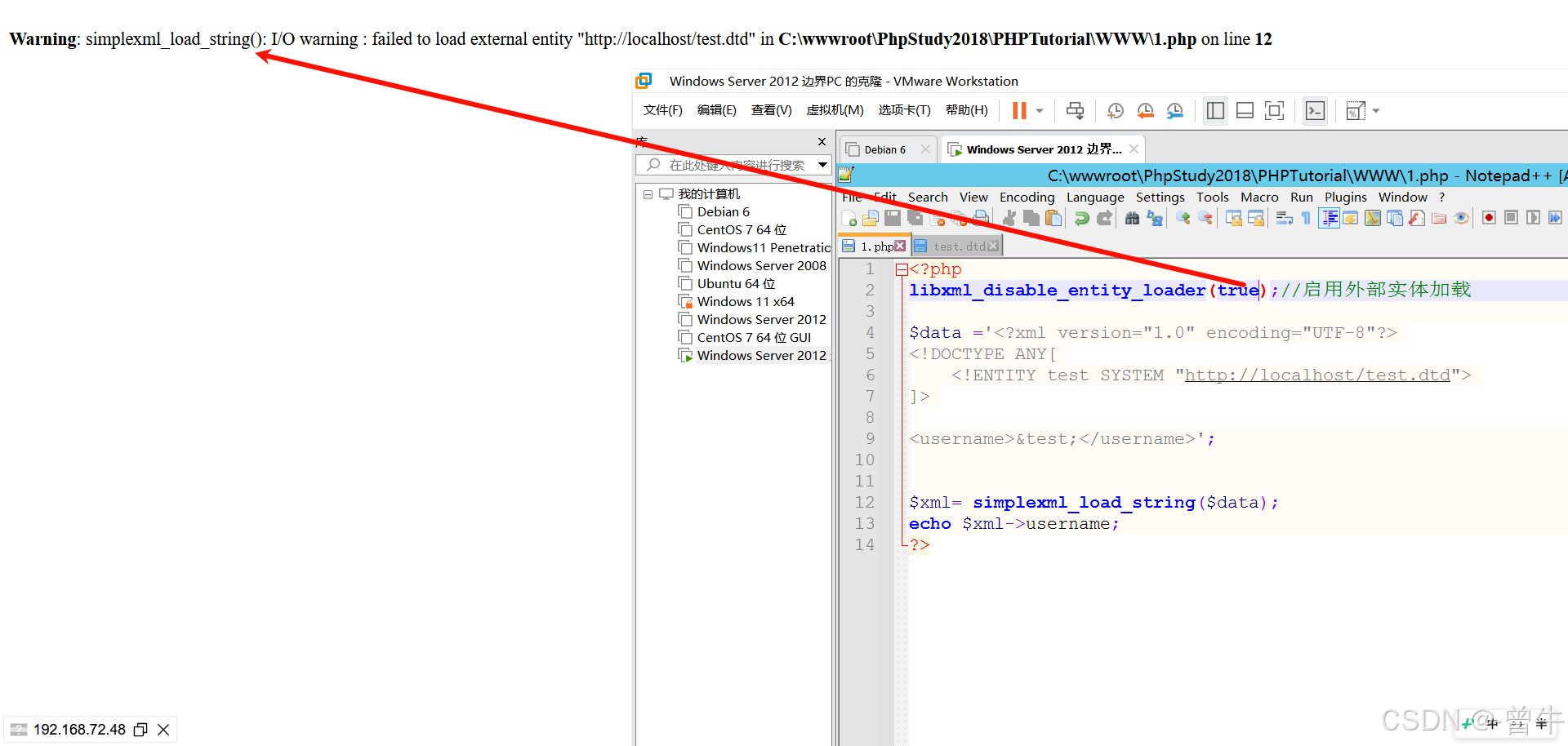Start macro recording with red record icon
This screenshot has height=746, width=1568.
pos(1489,218)
